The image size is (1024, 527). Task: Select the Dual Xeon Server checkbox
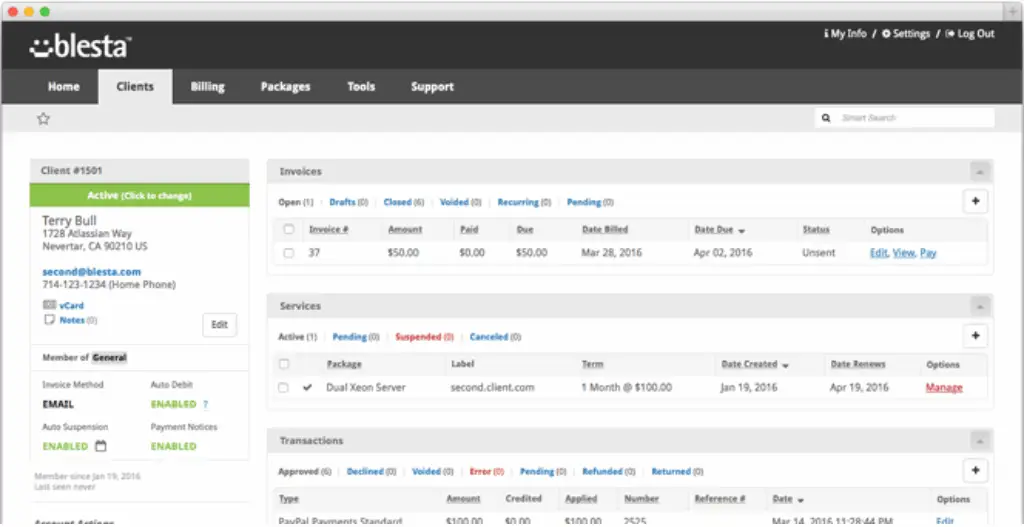(283, 388)
